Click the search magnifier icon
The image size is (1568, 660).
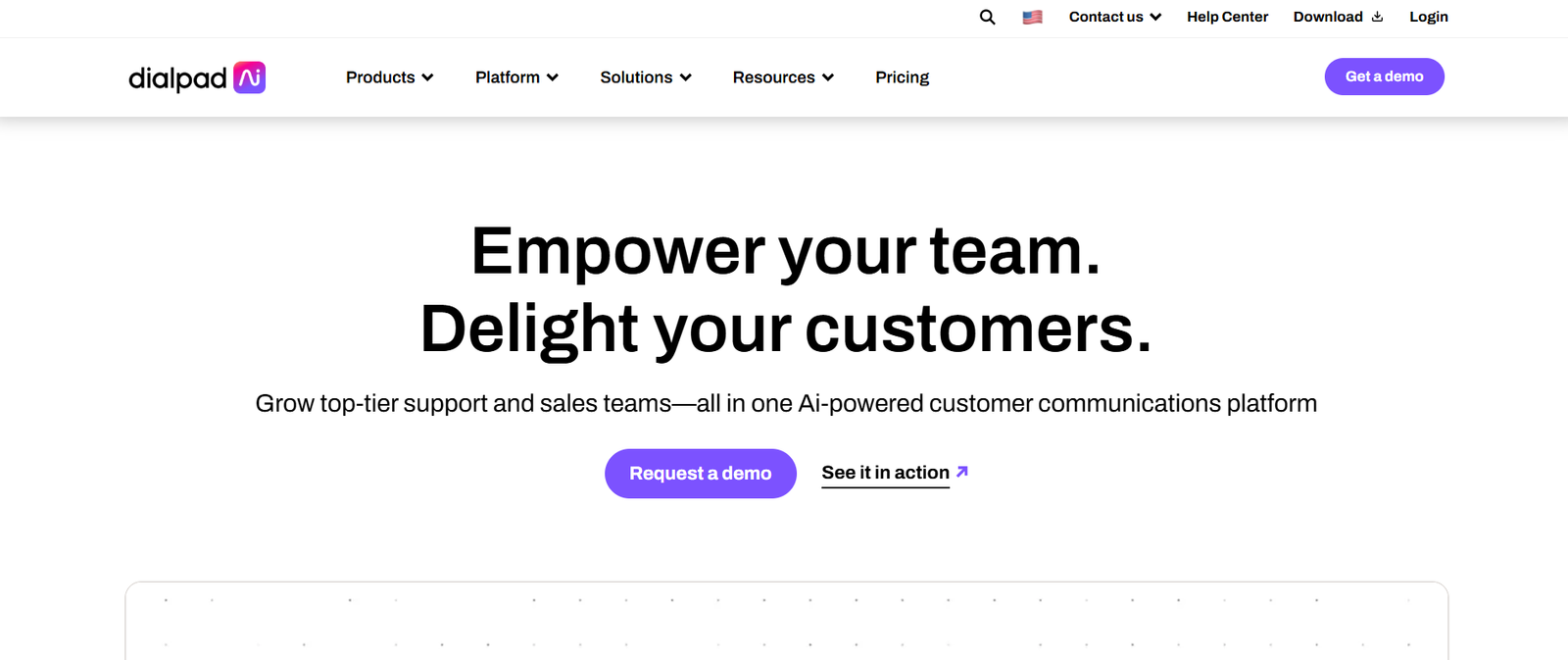tap(987, 17)
